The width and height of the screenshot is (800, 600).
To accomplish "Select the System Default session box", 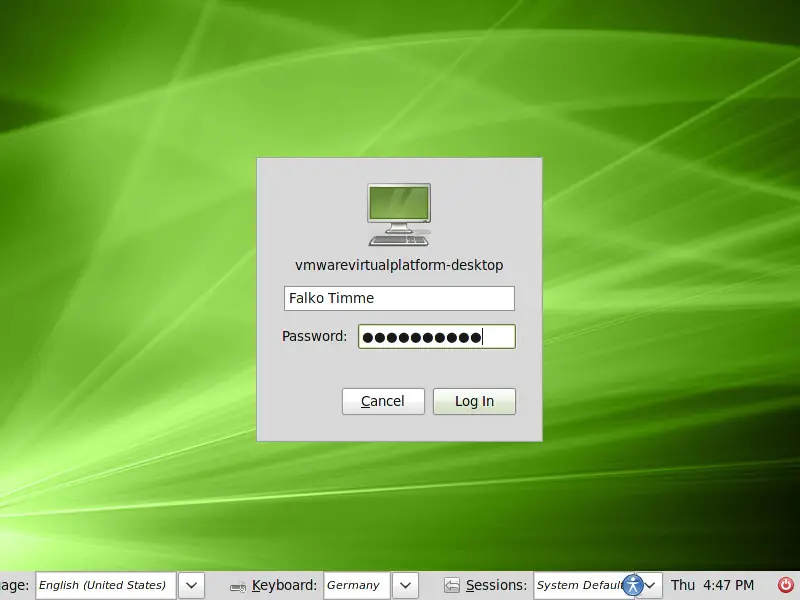I will point(578,585).
